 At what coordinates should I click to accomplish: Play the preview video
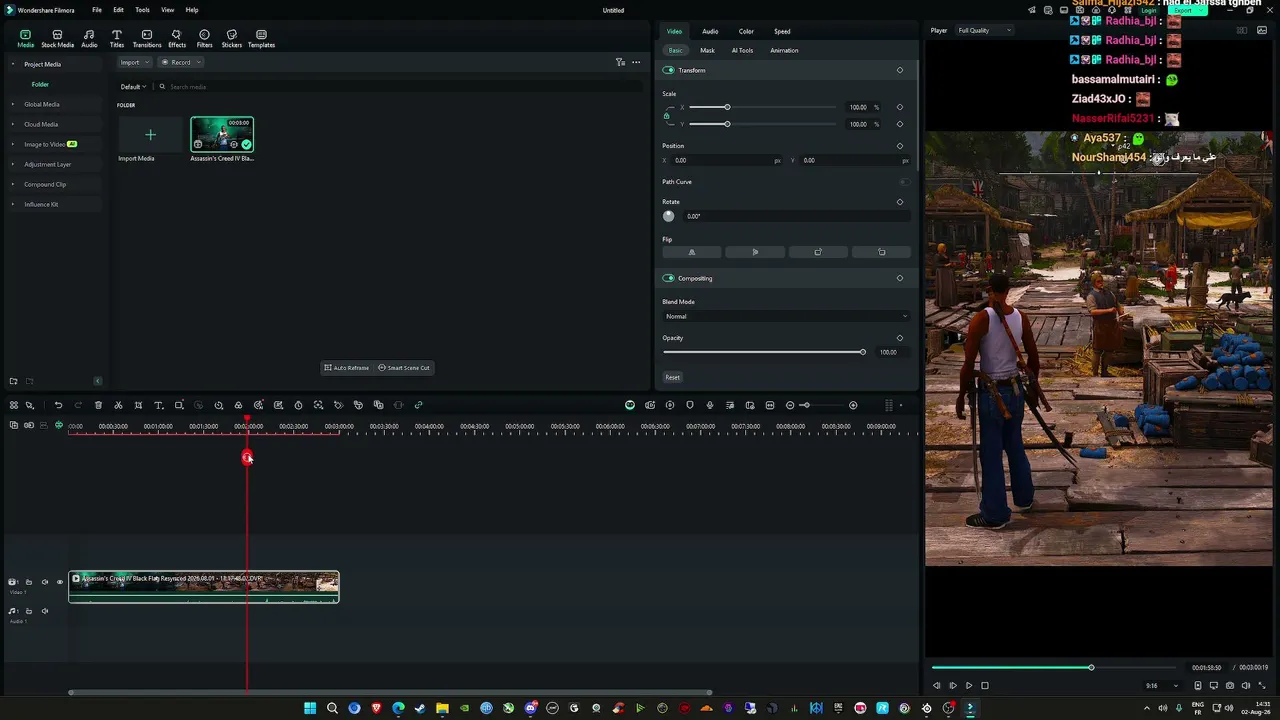tap(969, 686)
